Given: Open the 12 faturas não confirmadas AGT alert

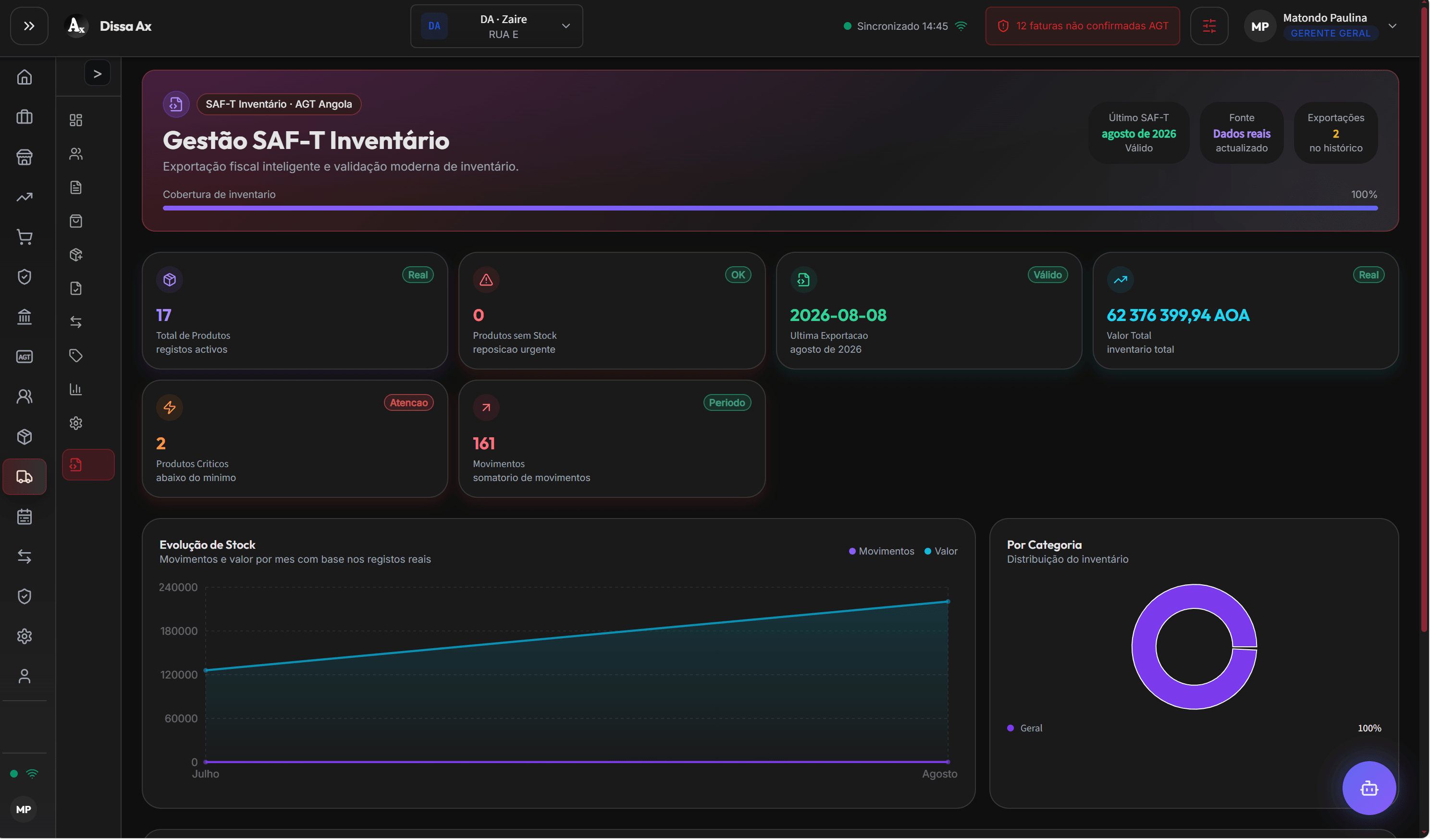Looking at the screenshot, I should 1082,26.
